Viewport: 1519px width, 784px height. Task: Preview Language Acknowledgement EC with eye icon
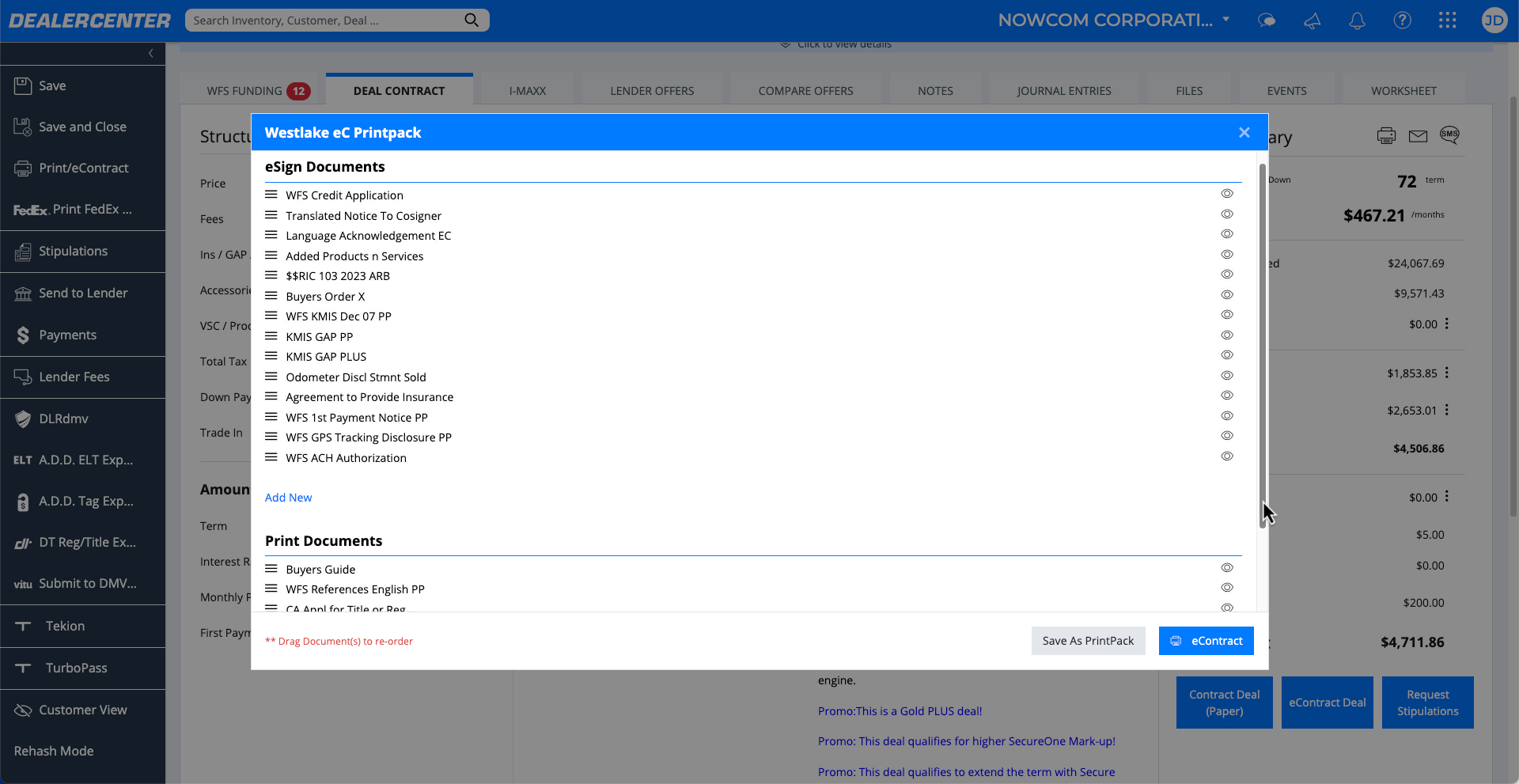pyautogui.click(x=1226, y=234)
